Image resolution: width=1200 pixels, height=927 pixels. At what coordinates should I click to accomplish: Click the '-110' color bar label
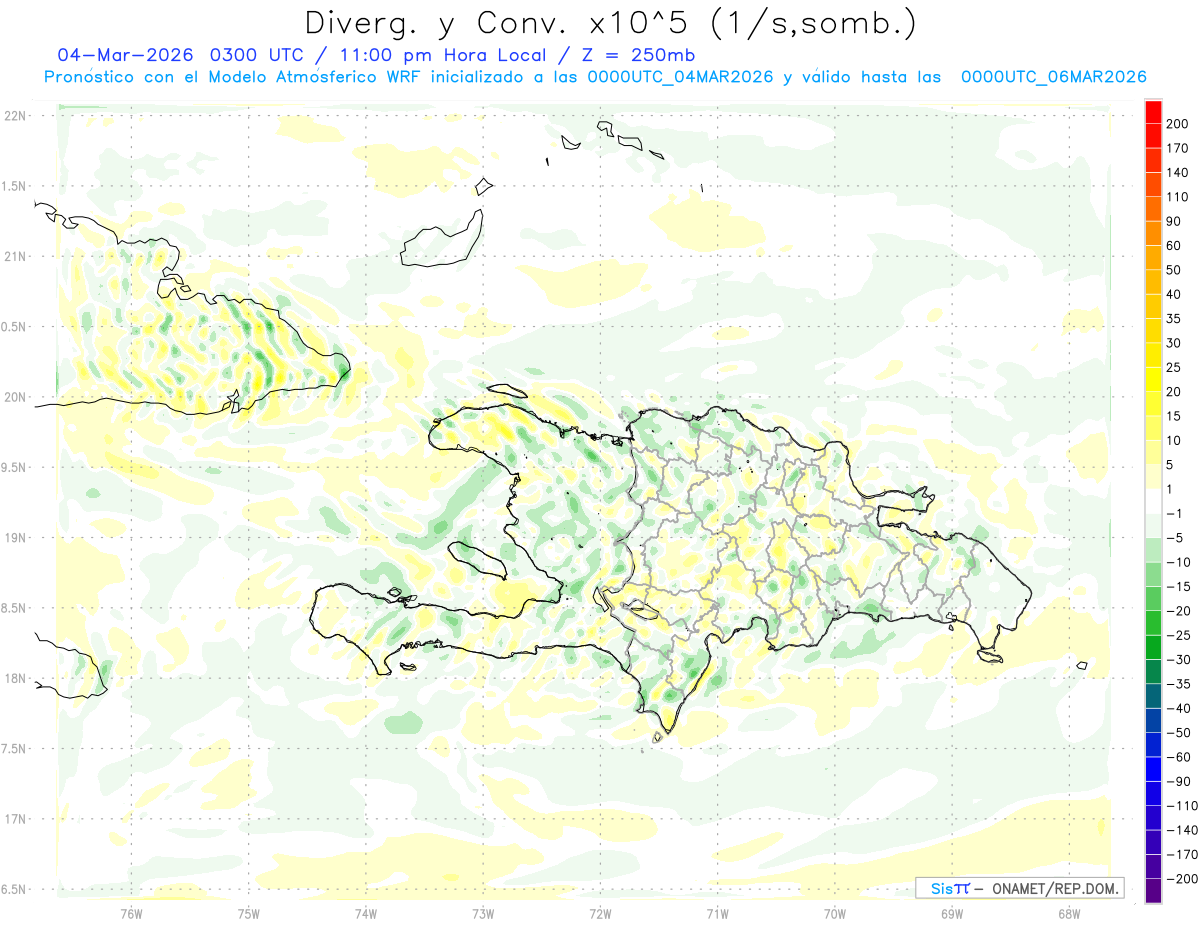coord(1184,806)
